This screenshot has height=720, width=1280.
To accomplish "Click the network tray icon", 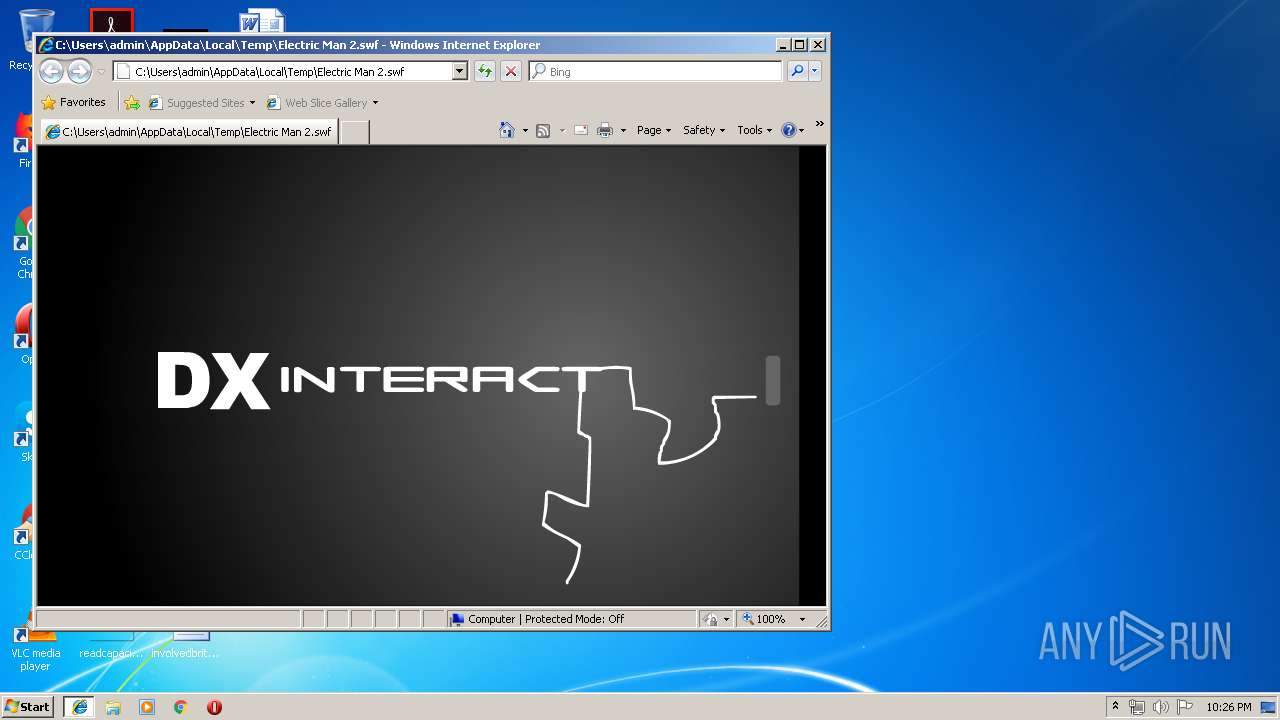I will click(1137, 707).
